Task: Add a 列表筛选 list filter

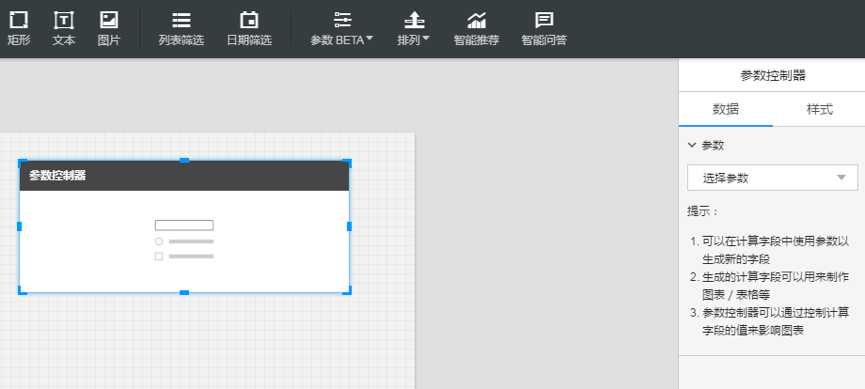Action: click(x=181, y=29)
